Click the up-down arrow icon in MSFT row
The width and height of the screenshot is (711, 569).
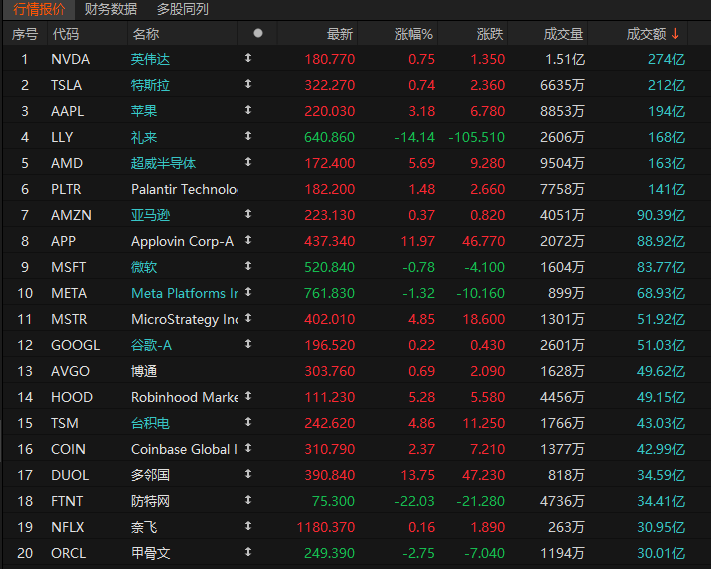click(248, 266)
